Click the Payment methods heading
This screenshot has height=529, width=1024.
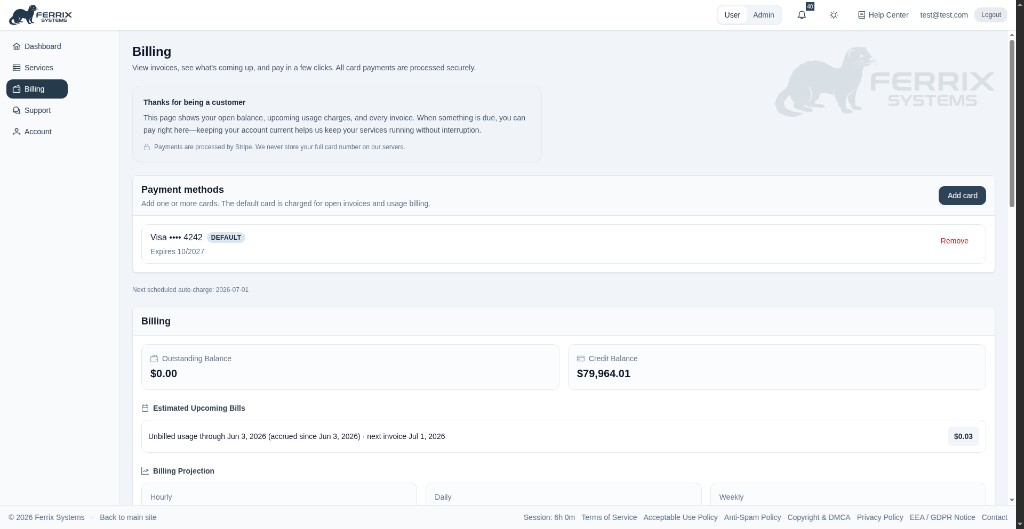coord(182,190)
